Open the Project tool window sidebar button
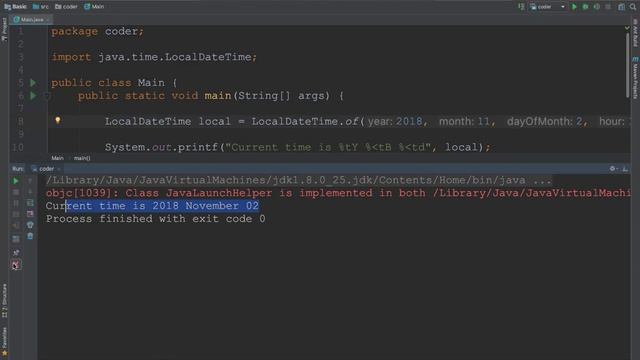 click(x=4, y=29)
